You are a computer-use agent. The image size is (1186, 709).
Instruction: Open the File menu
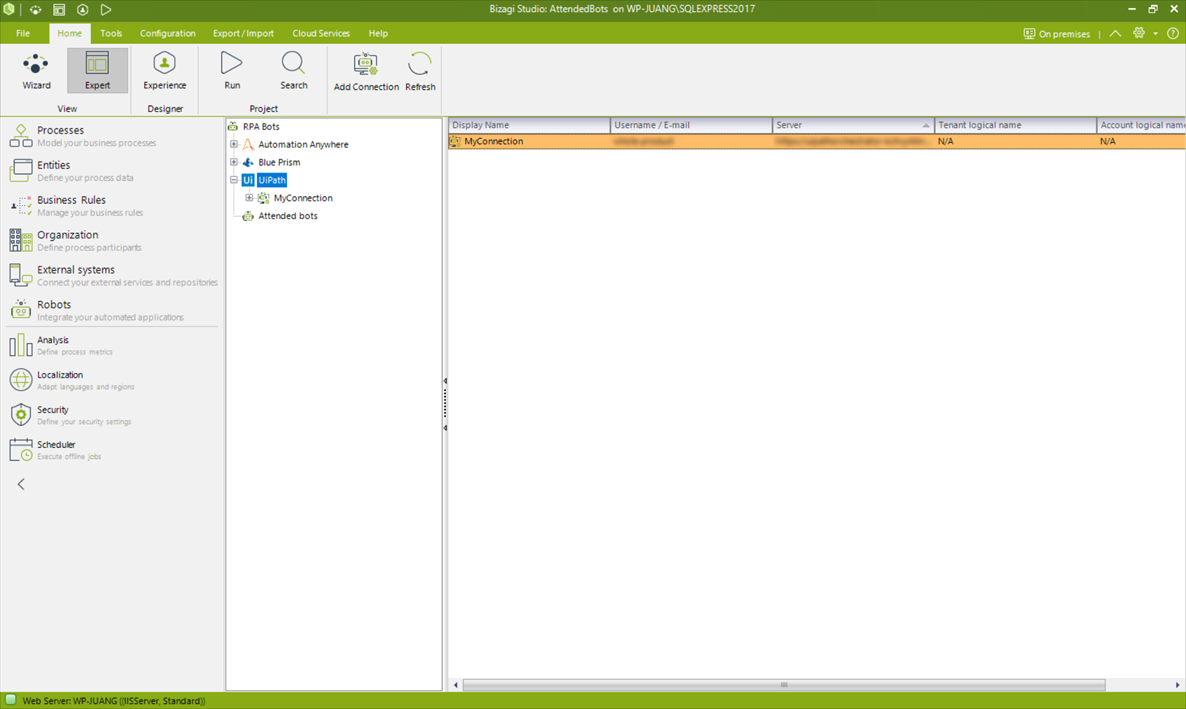[x=23, y=33]
